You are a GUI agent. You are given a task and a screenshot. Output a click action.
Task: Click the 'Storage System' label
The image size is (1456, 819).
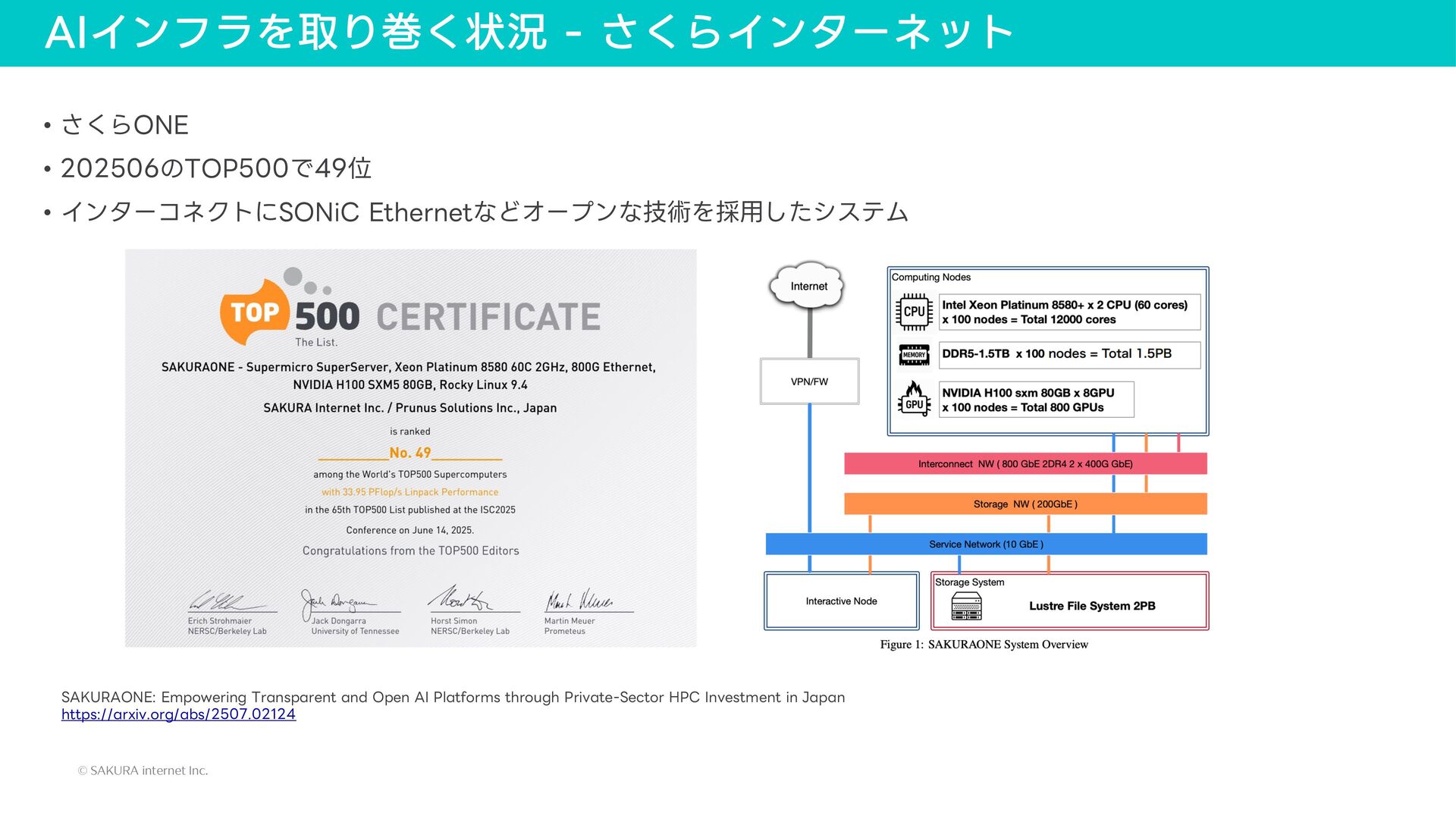pyautogui.click(x=970, y=582)
